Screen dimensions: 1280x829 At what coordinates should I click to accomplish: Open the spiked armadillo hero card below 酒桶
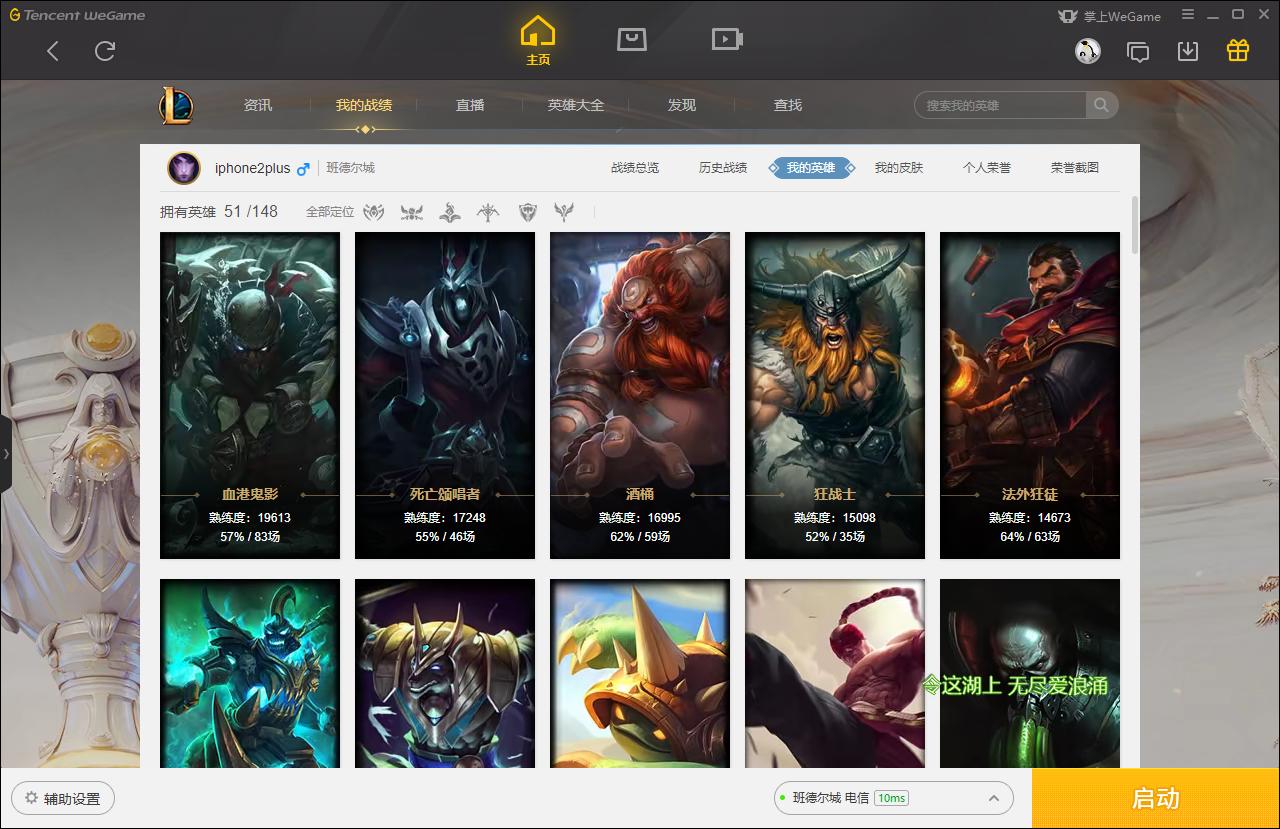(x=640, y=674)
